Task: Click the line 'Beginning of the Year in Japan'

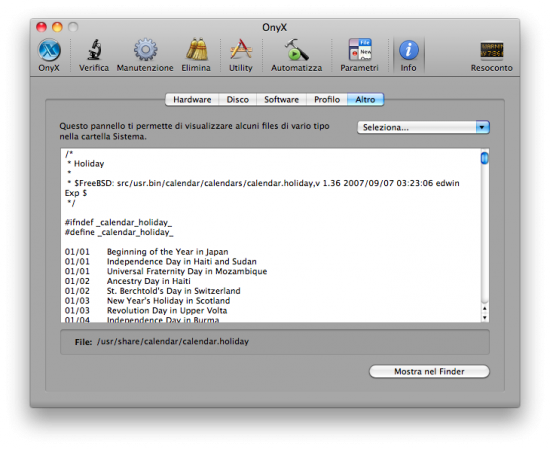Action: [167, 252]
